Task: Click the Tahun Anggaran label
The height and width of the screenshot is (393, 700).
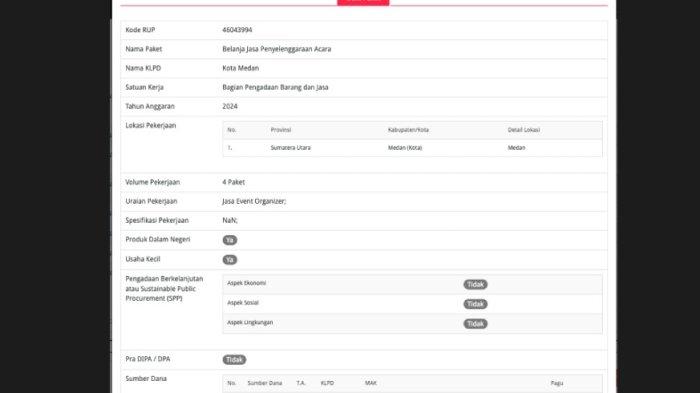Action: (x=150, y=106)
